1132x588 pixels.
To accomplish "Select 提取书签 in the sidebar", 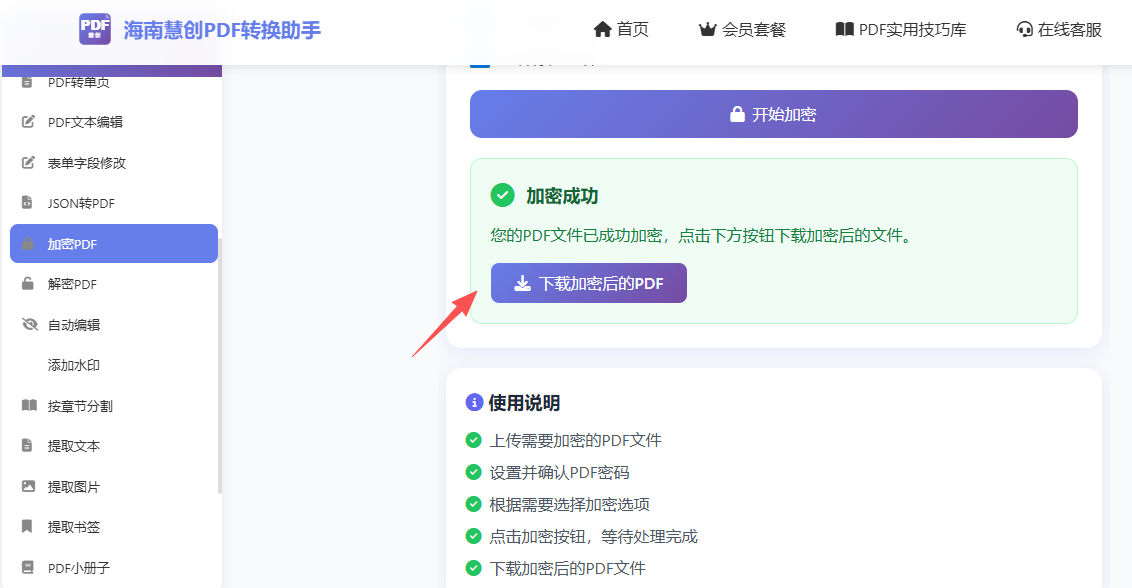I will pyautogui.click(x=114, y=527).
